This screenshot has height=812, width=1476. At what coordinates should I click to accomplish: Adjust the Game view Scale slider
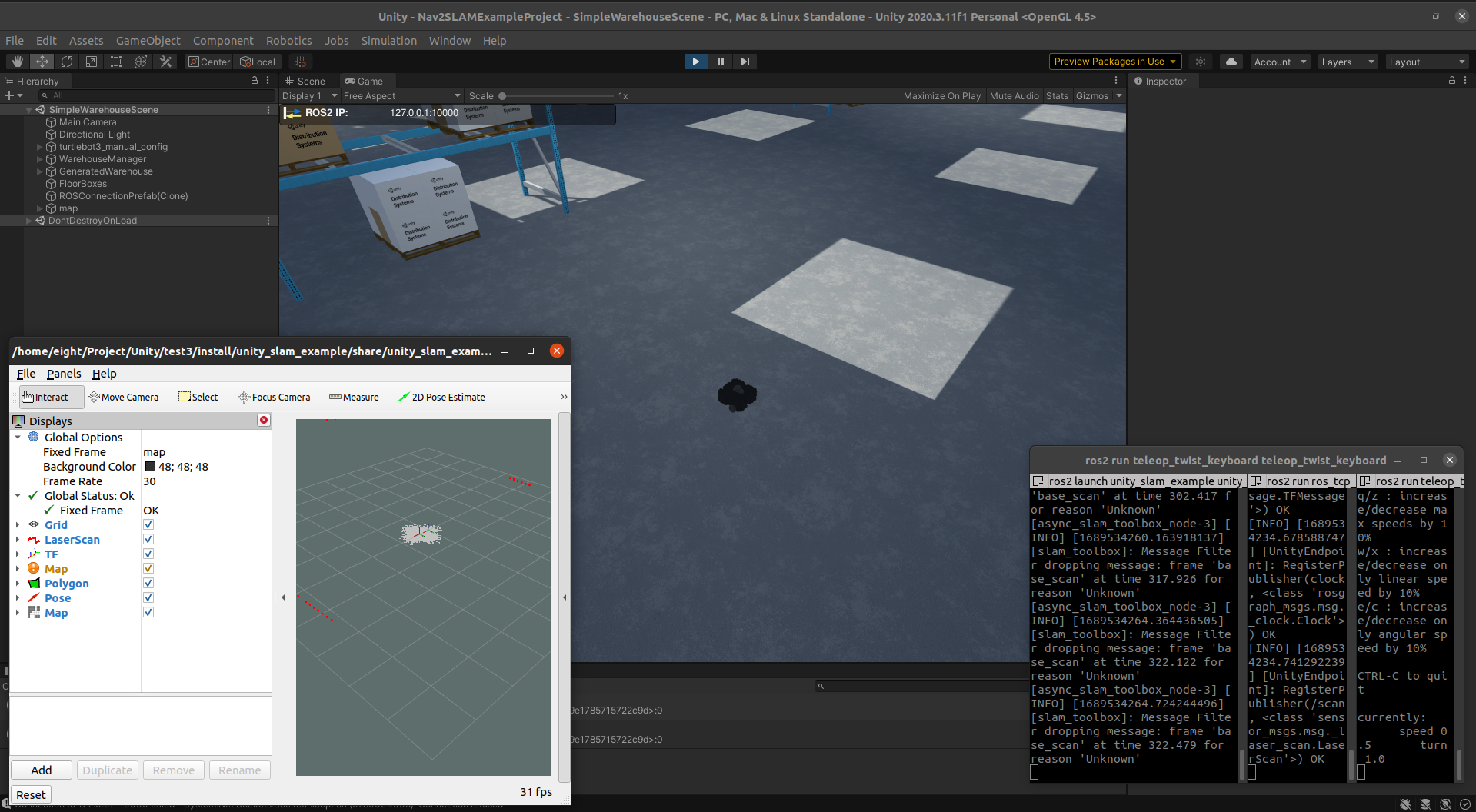[x=558, y=96]
